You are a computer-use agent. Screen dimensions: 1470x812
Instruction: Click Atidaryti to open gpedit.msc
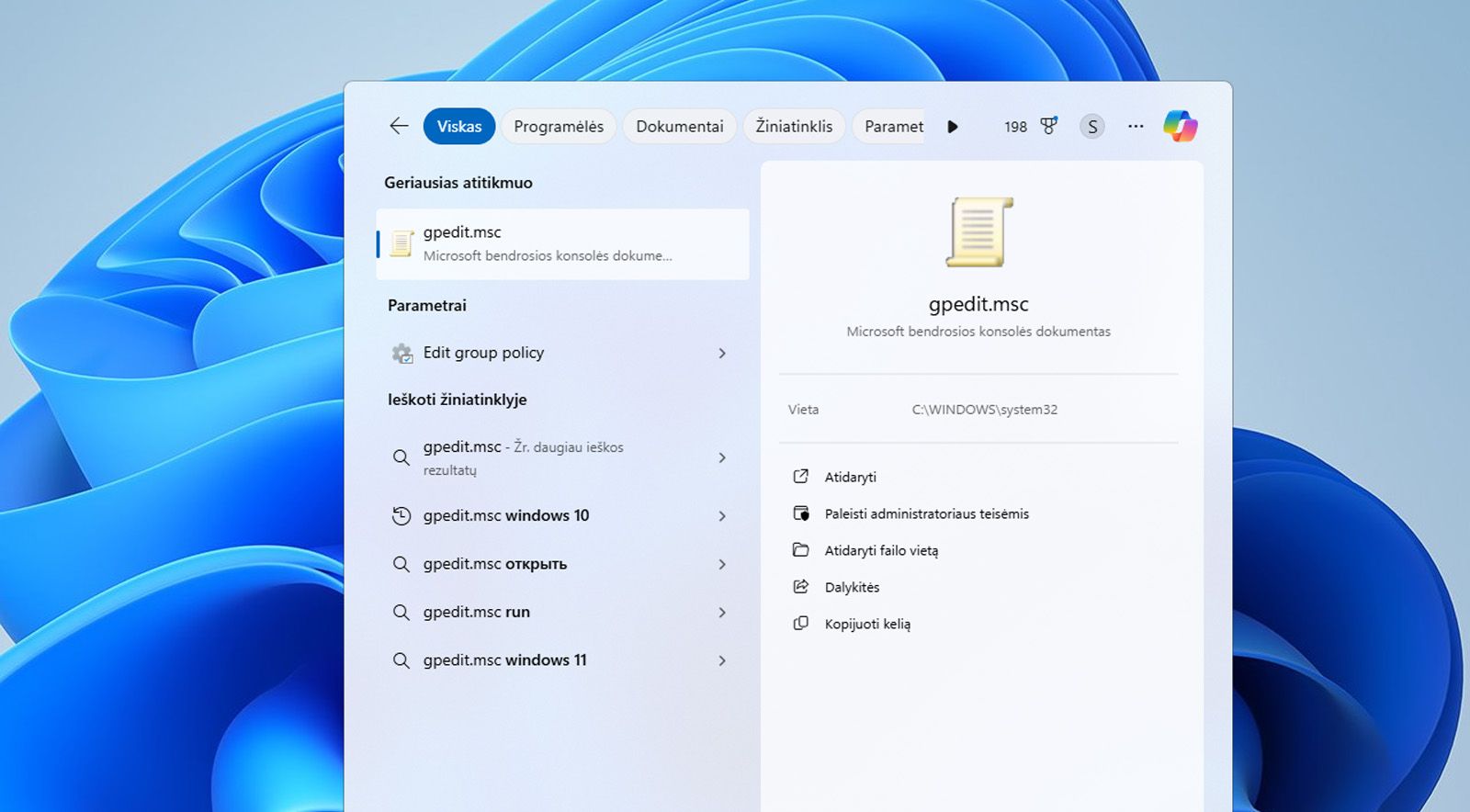pos(851,477)
